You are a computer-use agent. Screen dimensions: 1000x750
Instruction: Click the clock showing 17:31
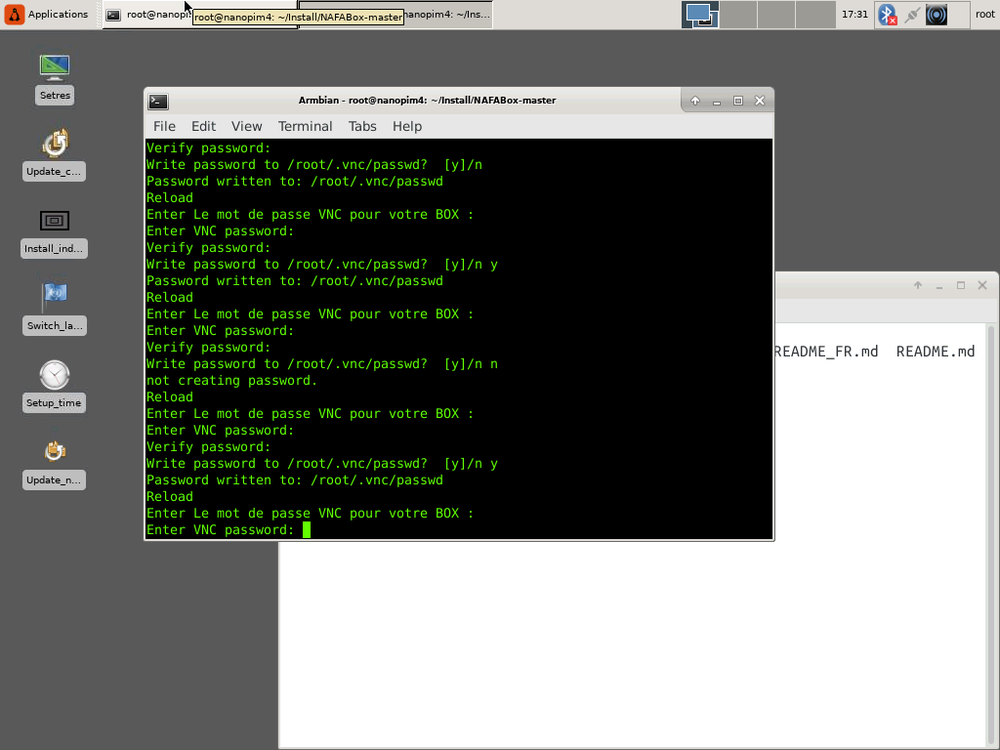[x=855, y=14]
